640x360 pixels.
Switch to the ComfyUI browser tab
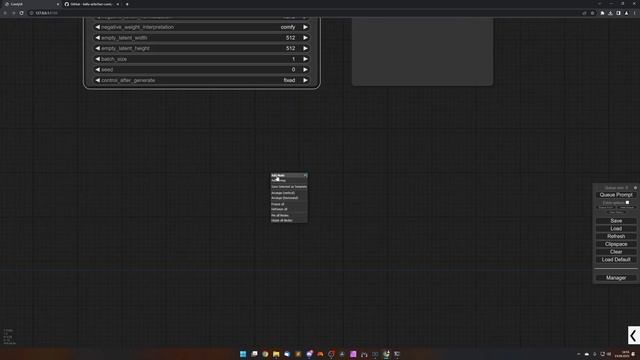click(x=31, y=4)
